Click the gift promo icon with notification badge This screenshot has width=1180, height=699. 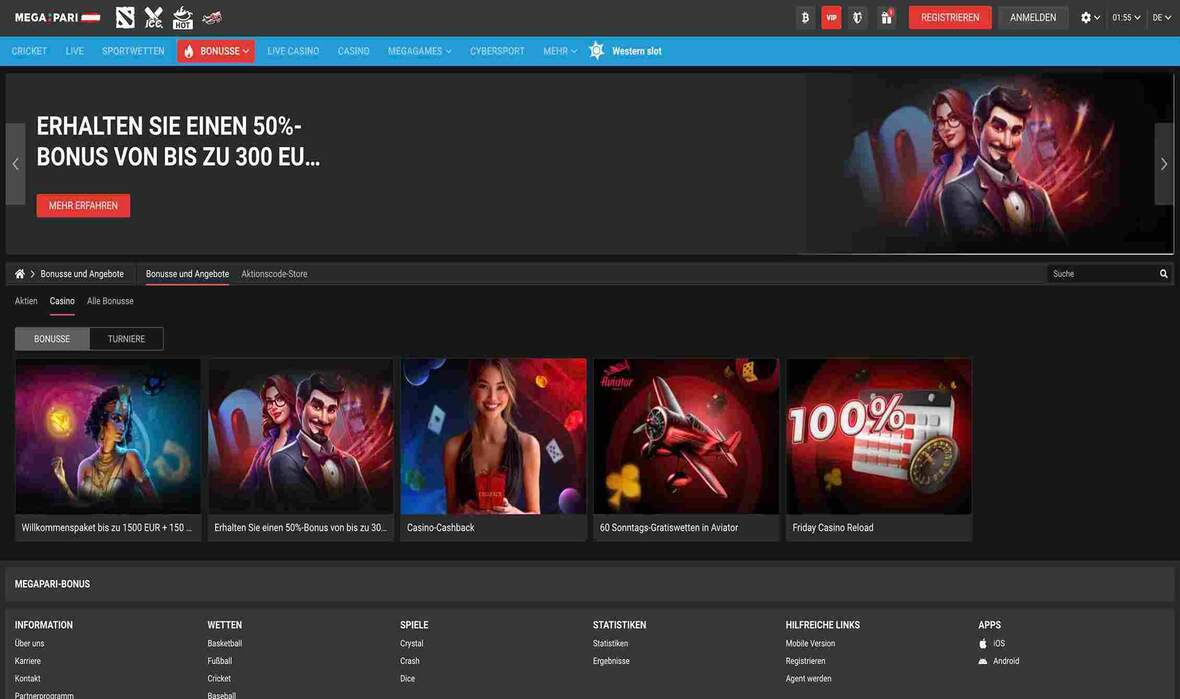point(885,16)
